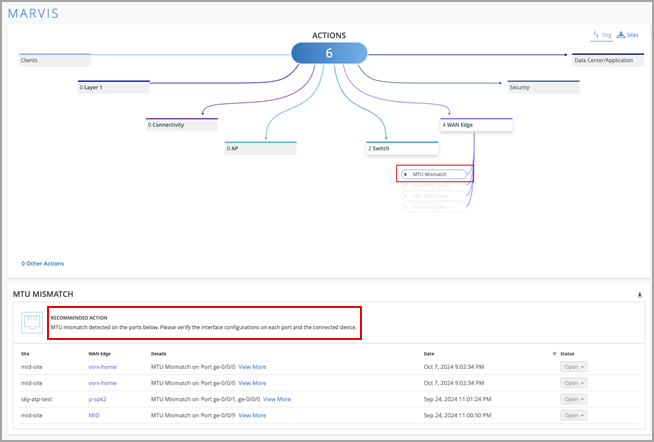Click the central Actions bubble showing 6
Screen dimensions: 654x442
coord(328,54)
